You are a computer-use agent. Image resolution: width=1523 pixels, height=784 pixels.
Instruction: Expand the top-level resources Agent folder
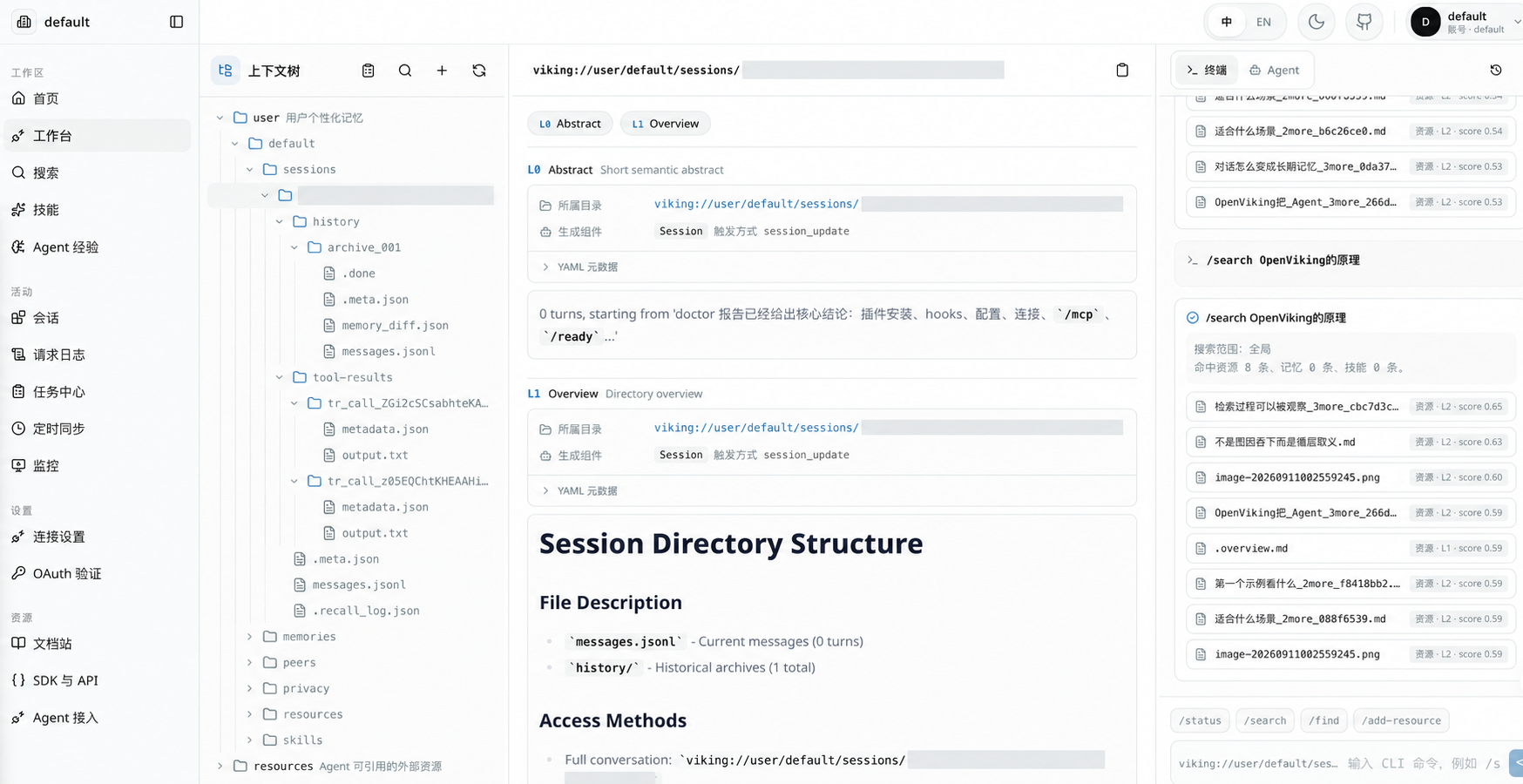[220, 766]
